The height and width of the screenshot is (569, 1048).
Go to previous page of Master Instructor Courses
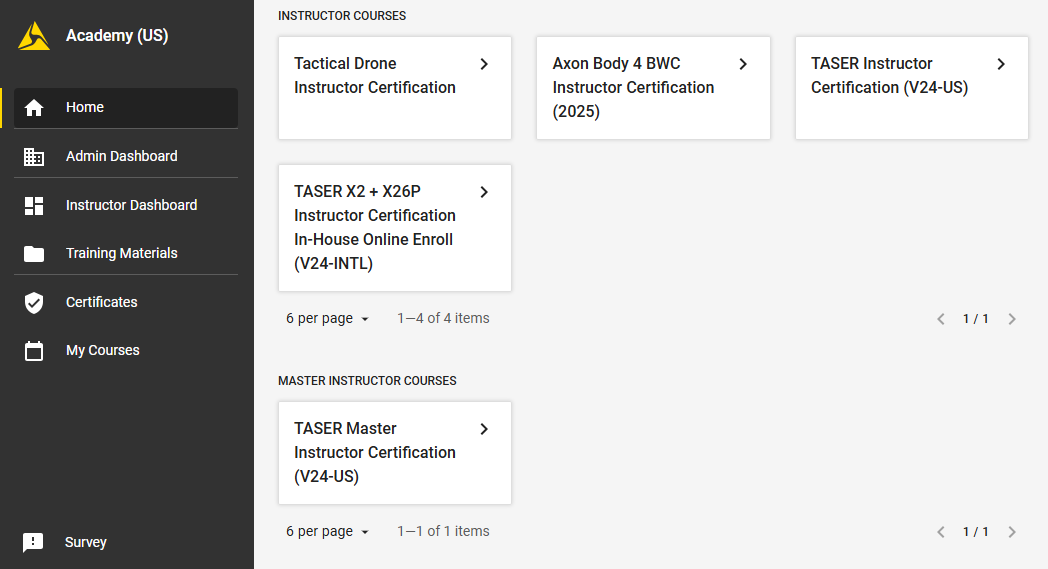coord(940,532)
